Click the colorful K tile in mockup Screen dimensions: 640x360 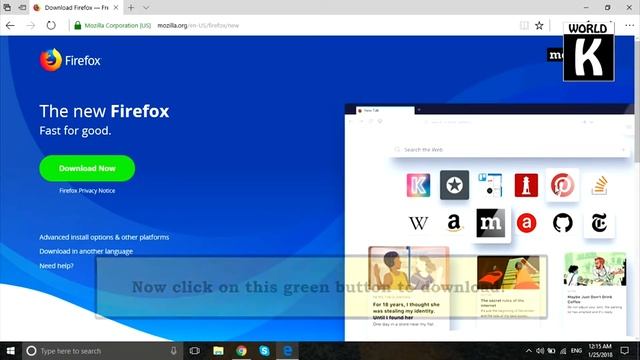point(418,185)
